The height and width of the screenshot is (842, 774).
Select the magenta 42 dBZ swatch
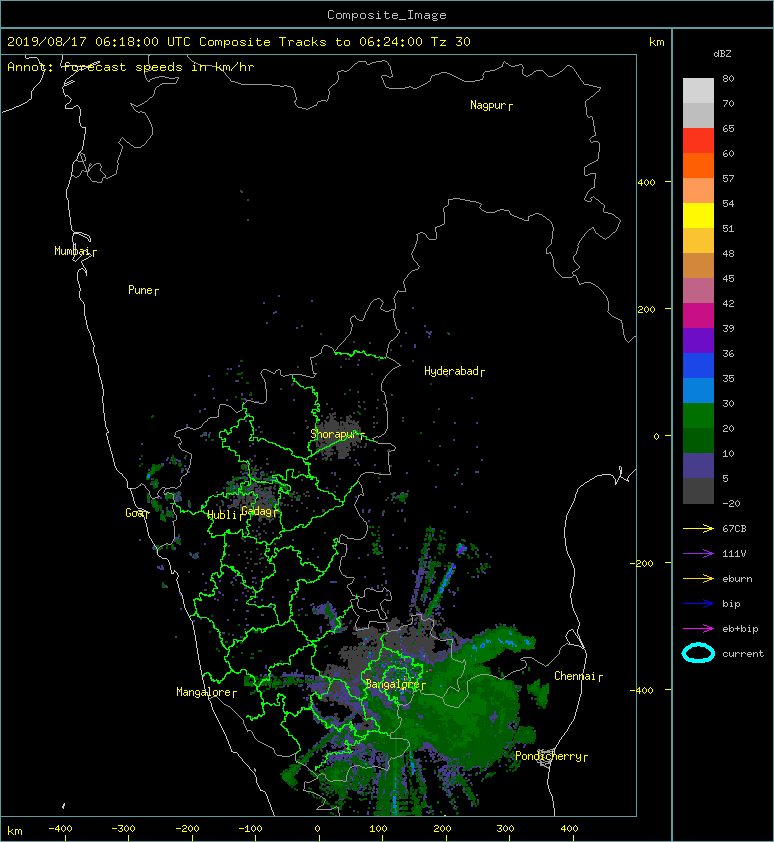[x=698, y=315]
